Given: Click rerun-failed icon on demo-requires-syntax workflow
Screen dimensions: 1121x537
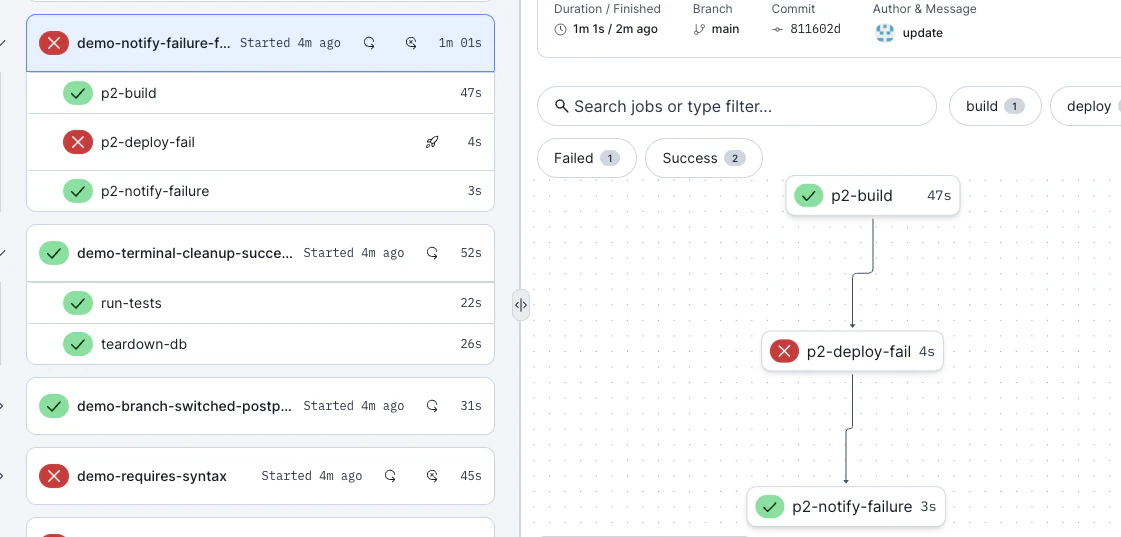Looking at the screenshot, I should coord(432,476).
